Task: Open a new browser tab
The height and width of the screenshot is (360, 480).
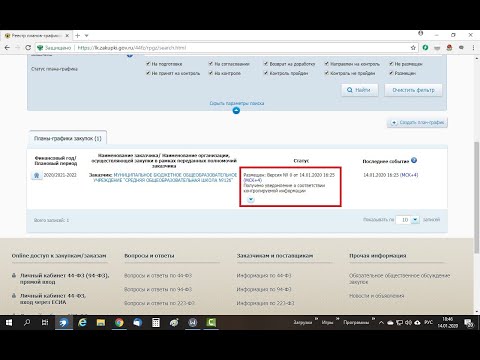Action: [77, 35]
